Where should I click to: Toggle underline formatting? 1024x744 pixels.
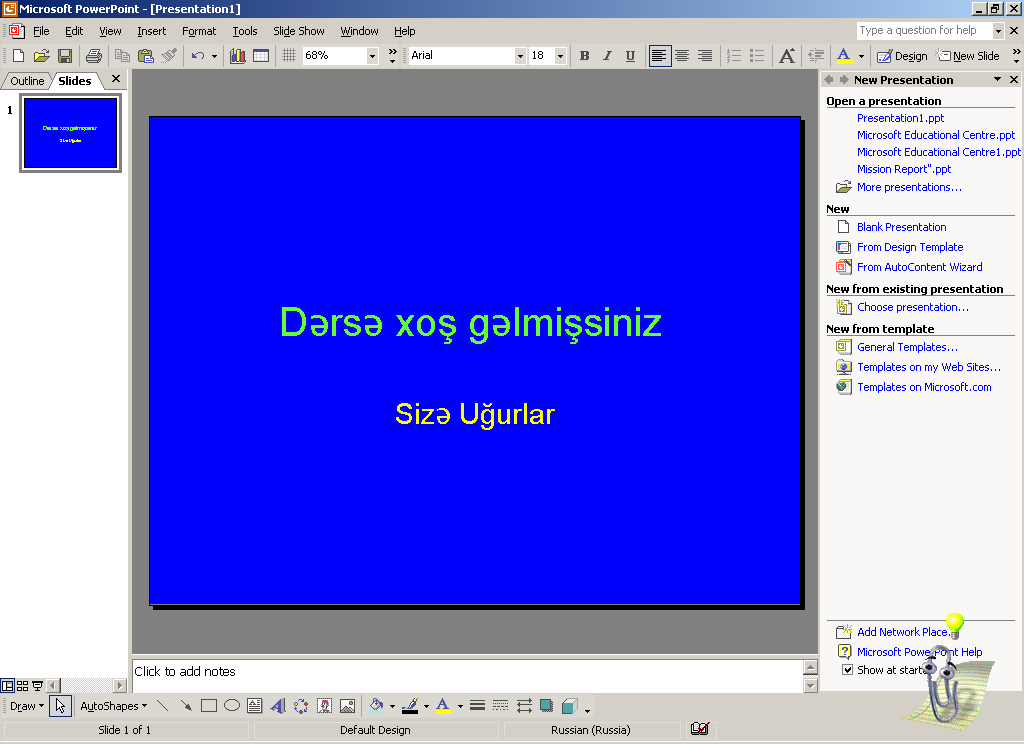tap(630, 56)
